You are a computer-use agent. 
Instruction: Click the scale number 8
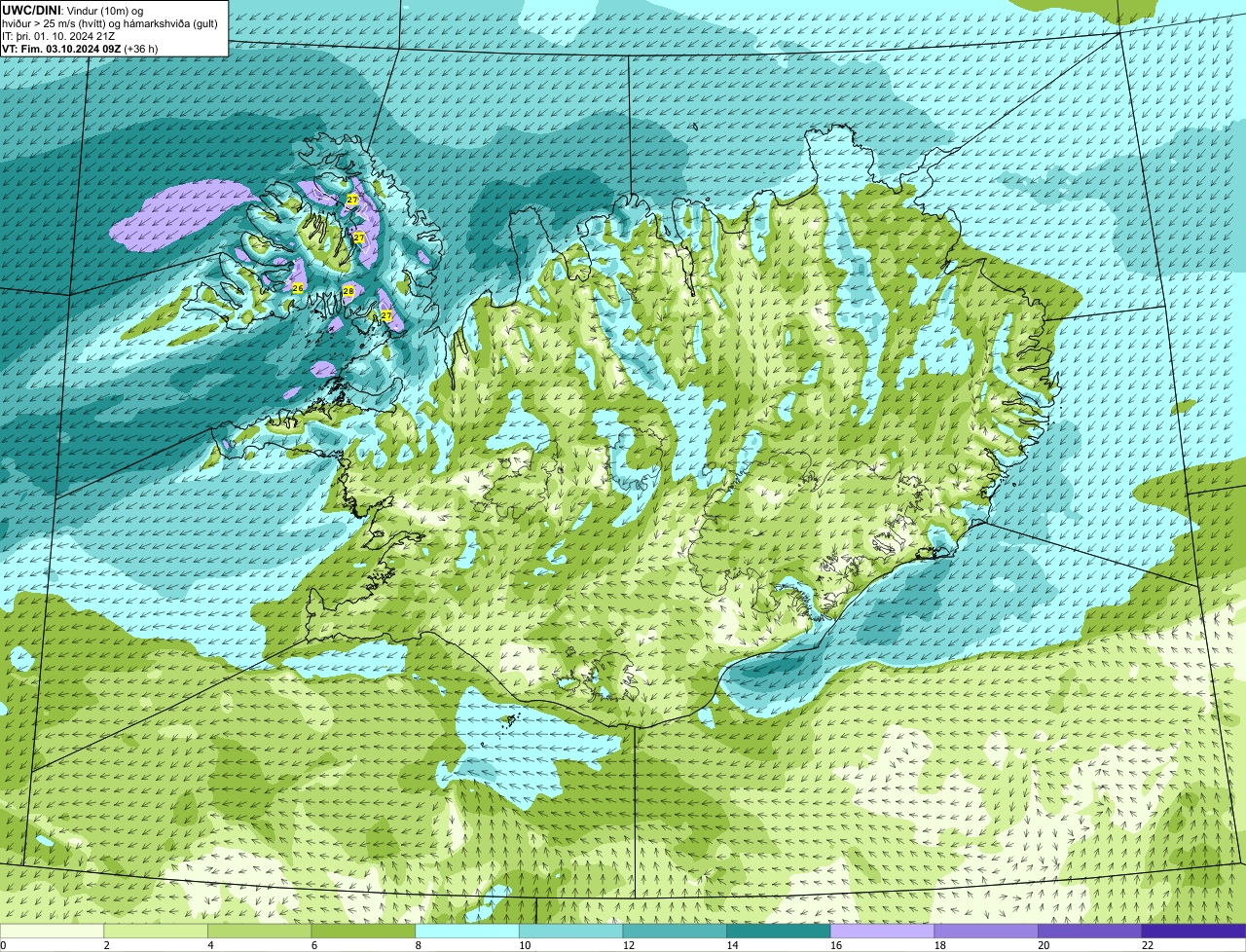pyautogui.click(x=418, y=945)
